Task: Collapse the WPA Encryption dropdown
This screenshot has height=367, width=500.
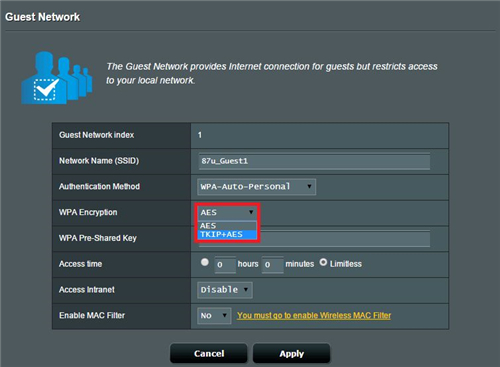Action: (x=227, y=212)
